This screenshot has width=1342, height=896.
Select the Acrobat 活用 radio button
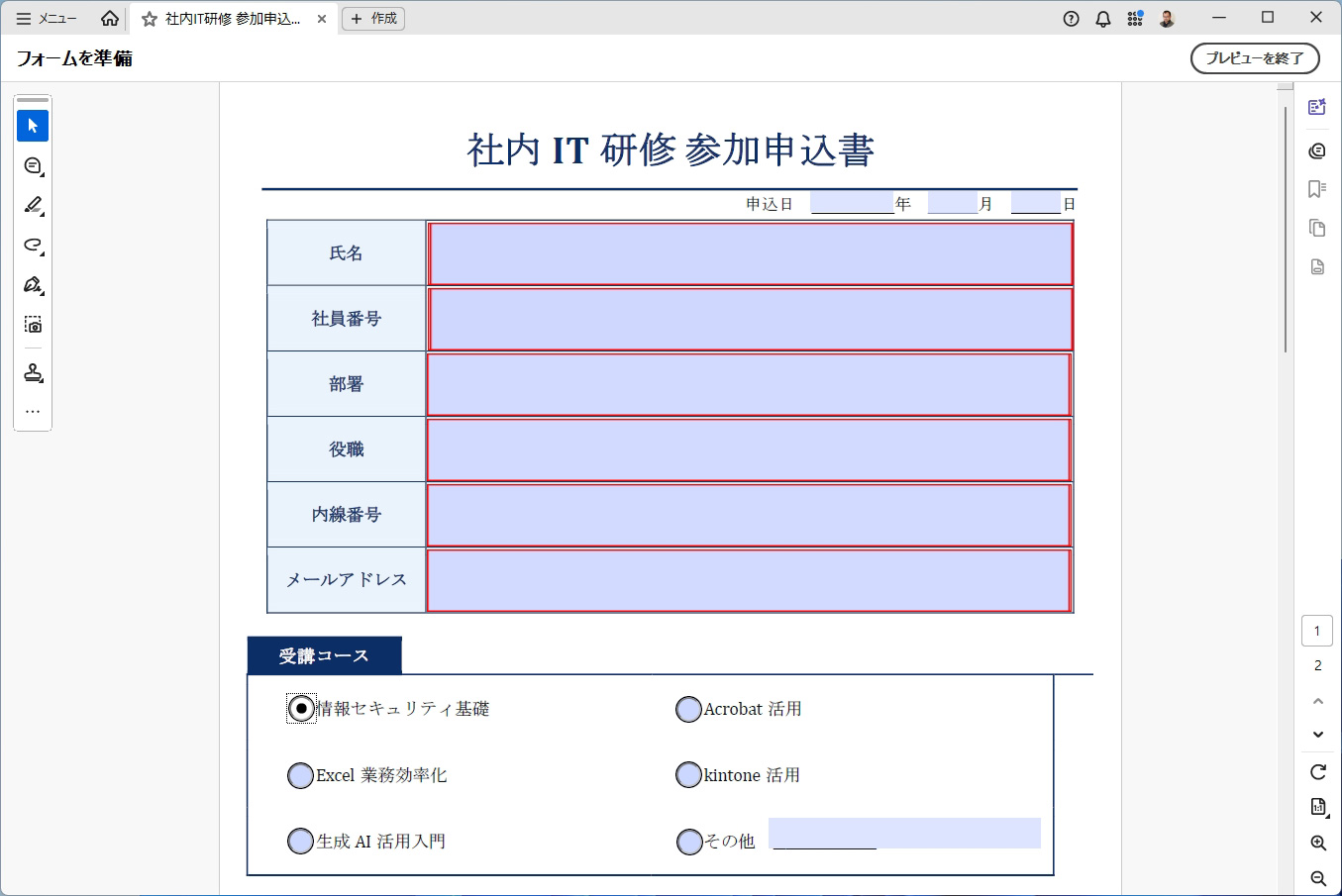coord(688,709)
